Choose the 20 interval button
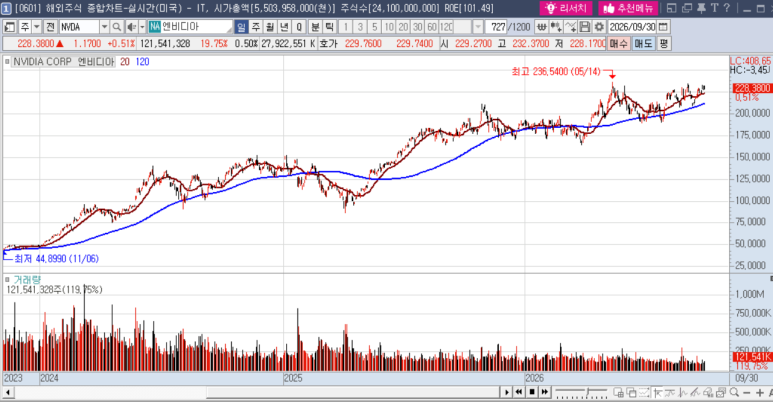Image resolution: width=773 pixels, height=402 pixels. pyautogui.click(x=403, y=27)
